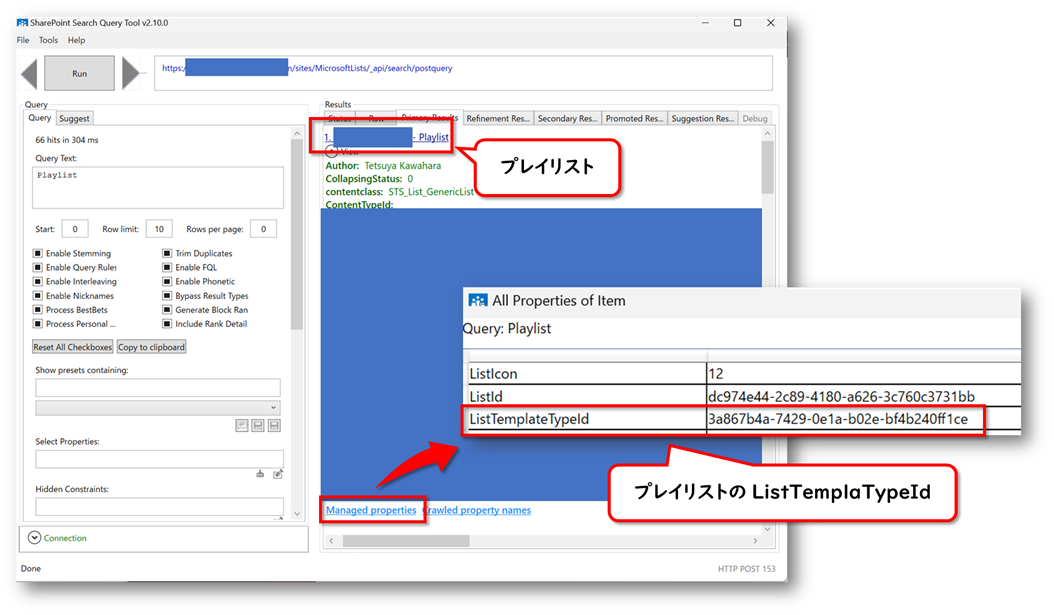The height and width of the screenshot is (615, 1054).
Task: Click the forward arrow beside Run
Action: pos(130,73)
